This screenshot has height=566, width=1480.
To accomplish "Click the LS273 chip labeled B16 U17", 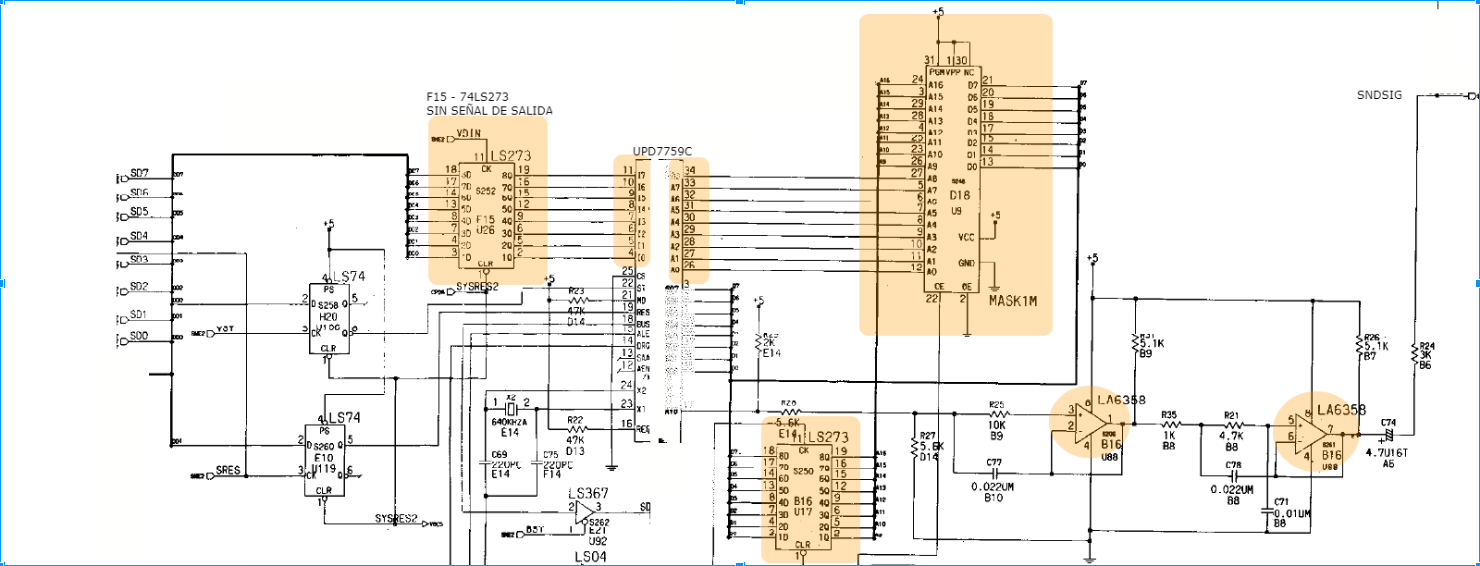I will click(810, 490).
